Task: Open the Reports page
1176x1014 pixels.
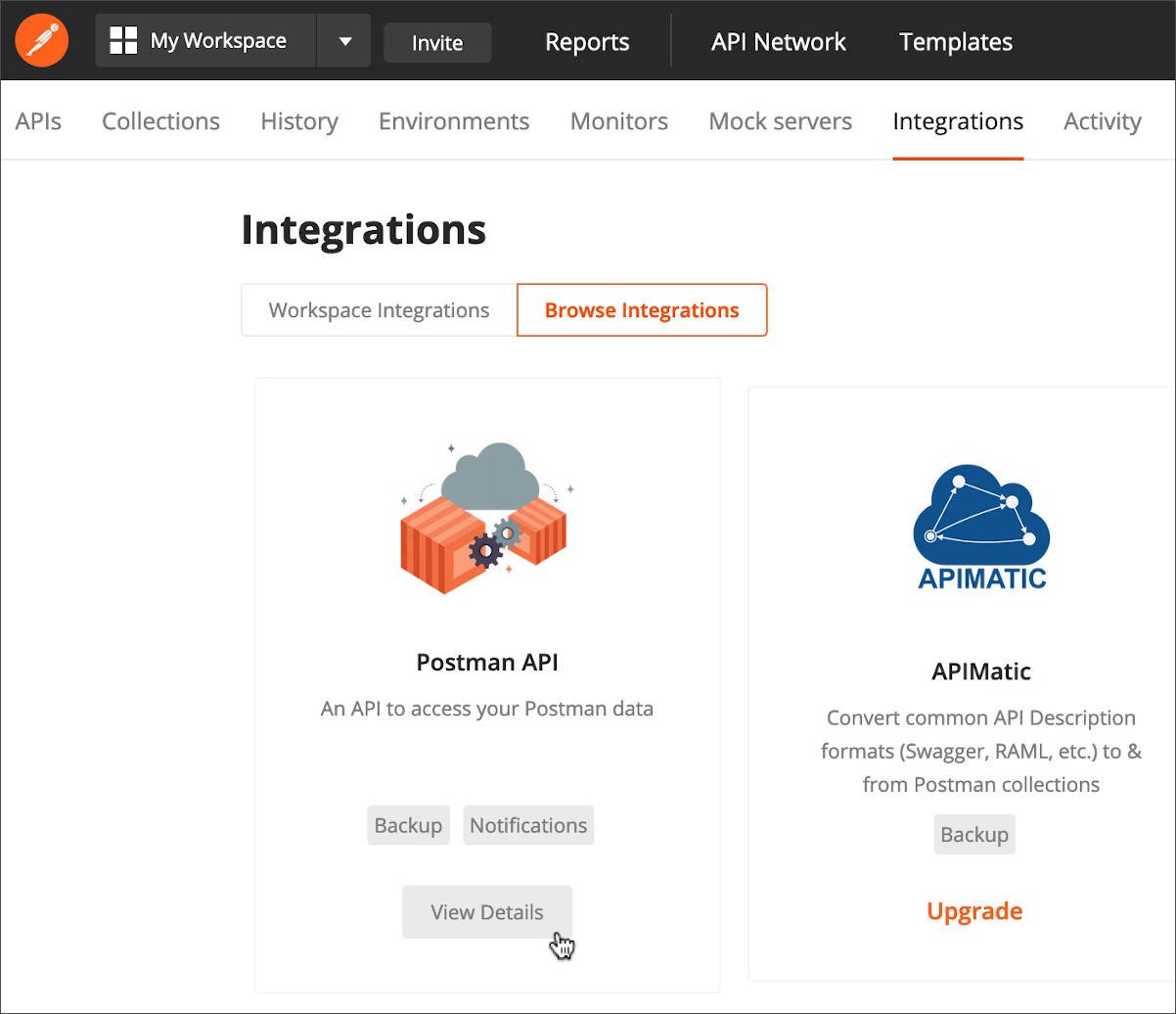Action: 587,42
